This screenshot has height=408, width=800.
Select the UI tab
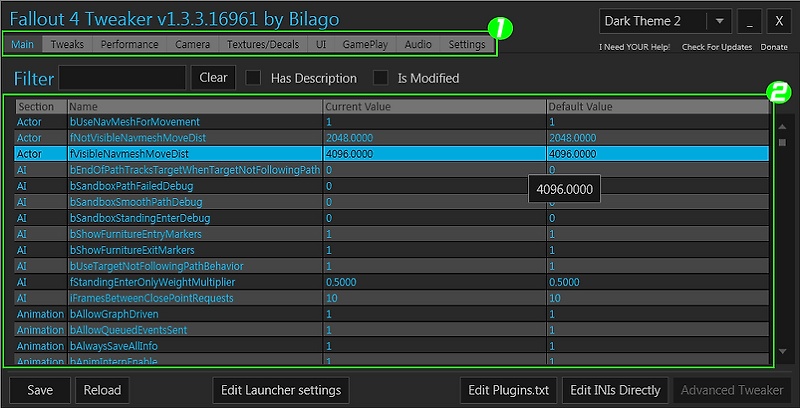(321, 44)
